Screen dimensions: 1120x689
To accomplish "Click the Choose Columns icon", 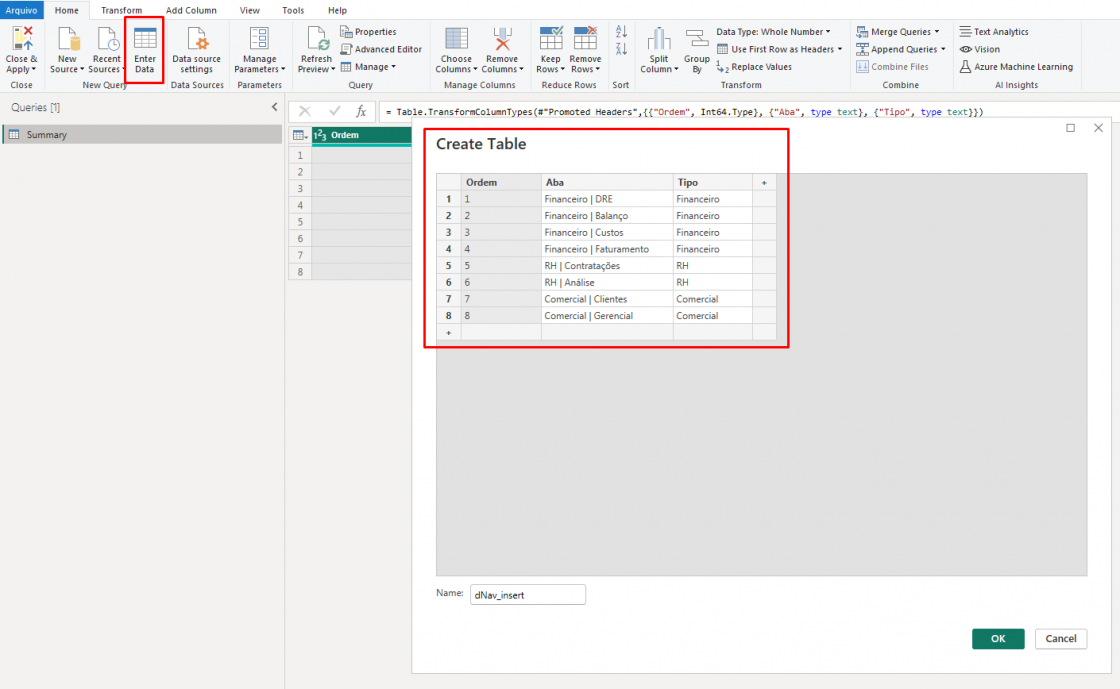I will coord(456,40).
